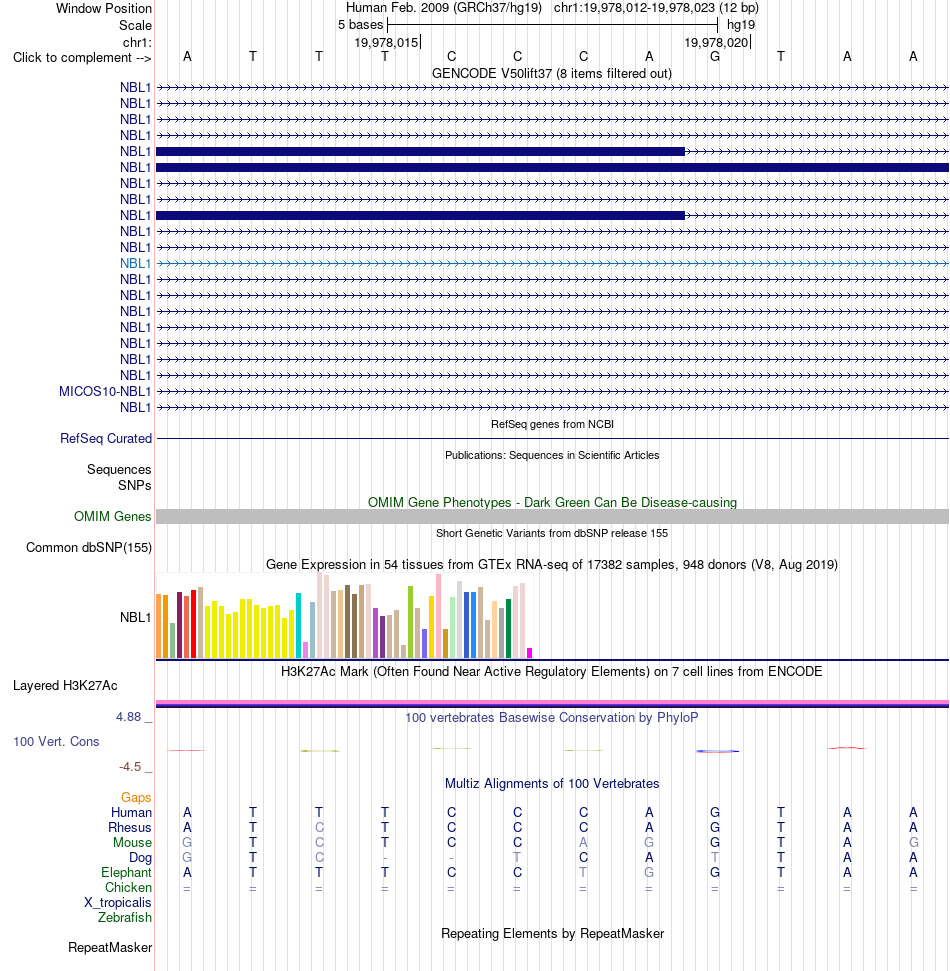Click the hg19 label next to scale bar
Image resolution: width=950 pixels, height=971 pixels.
click(x=741, y=25)
